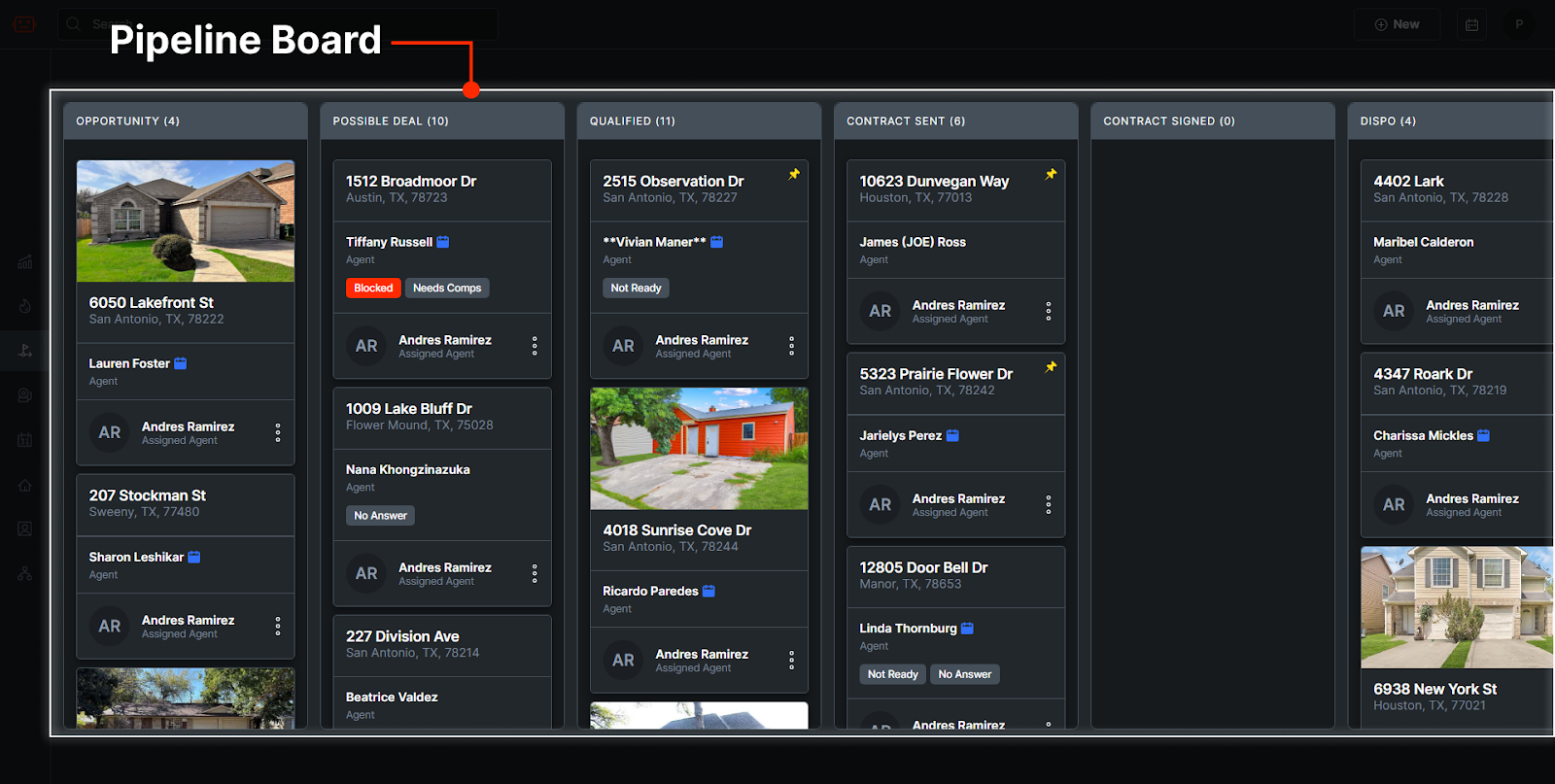Click calendar icon next to Linda Thornburg
This screenshot has height=784, width=1555.
point(967,629)
